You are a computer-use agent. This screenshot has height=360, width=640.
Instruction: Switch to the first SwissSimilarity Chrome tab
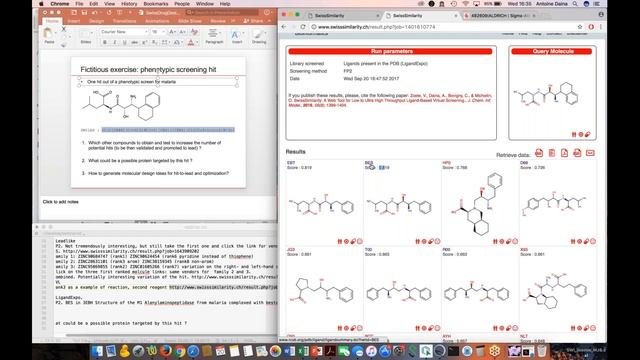coord(343,16)
